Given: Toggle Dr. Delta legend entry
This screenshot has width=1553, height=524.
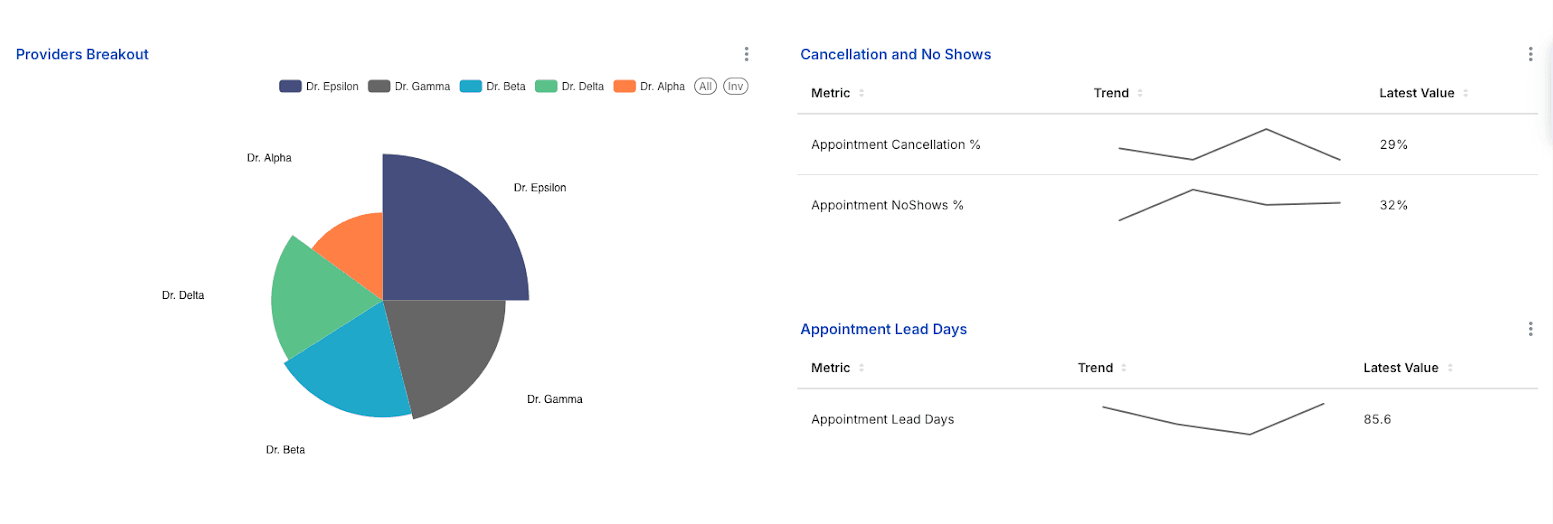Looking at the screenshot, I should (x=570, y=86).
